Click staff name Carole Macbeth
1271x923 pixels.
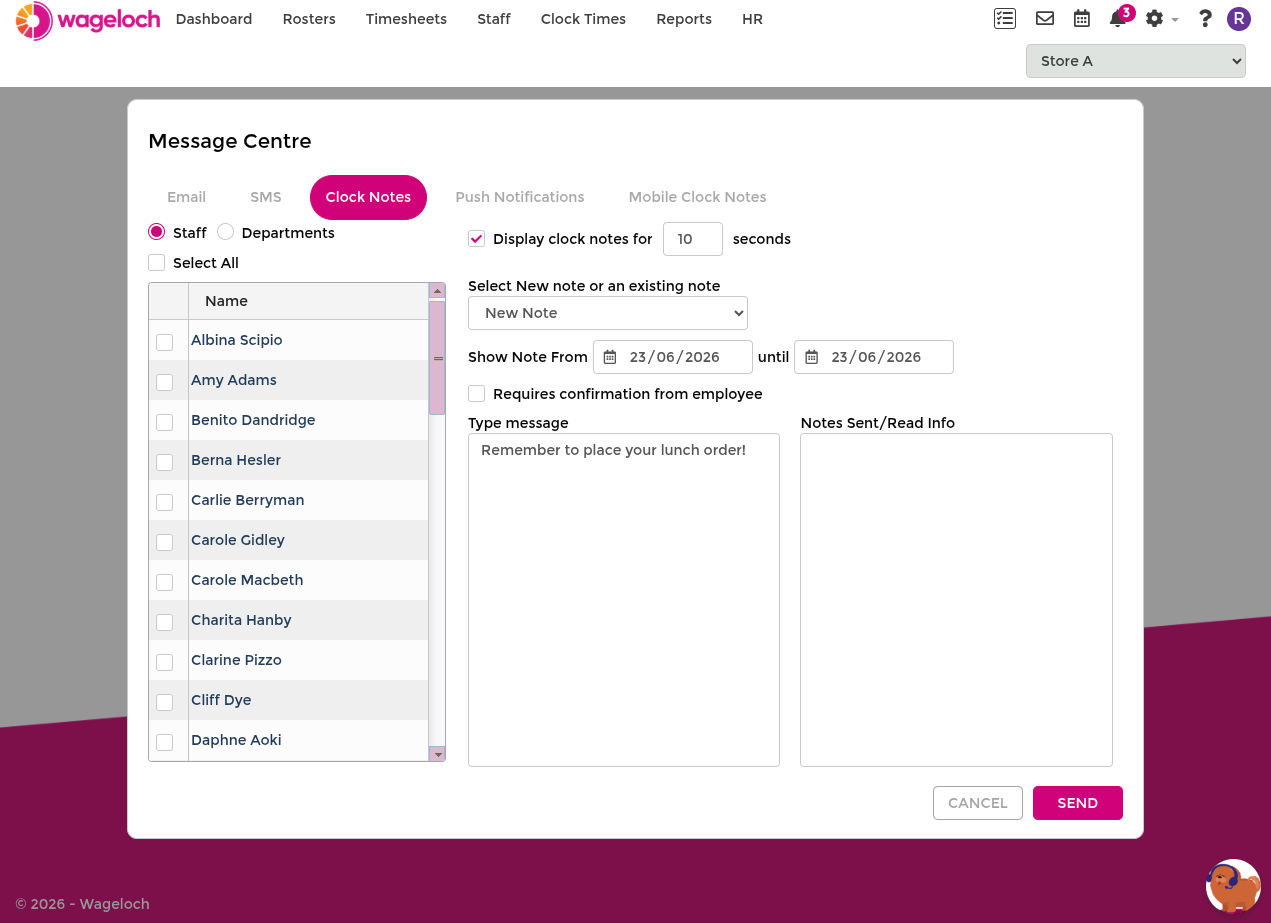[x=247, y=580]
